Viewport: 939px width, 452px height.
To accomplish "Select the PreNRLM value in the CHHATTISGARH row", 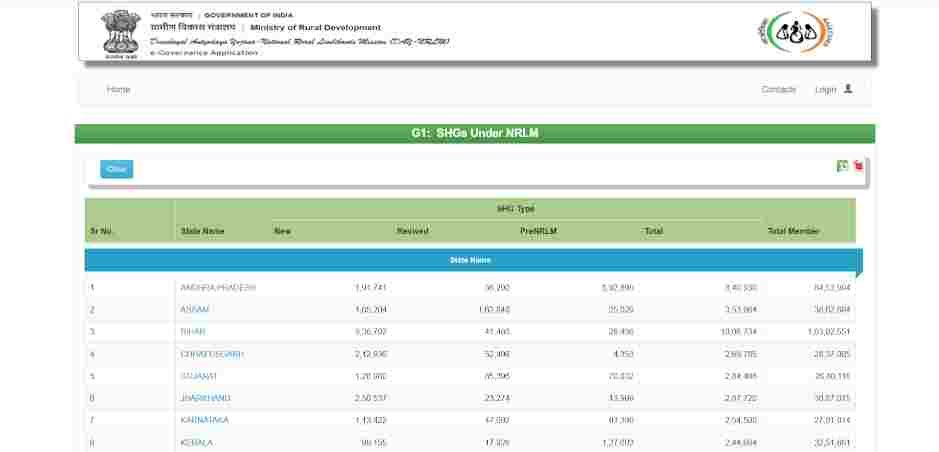I will (623, 354).
